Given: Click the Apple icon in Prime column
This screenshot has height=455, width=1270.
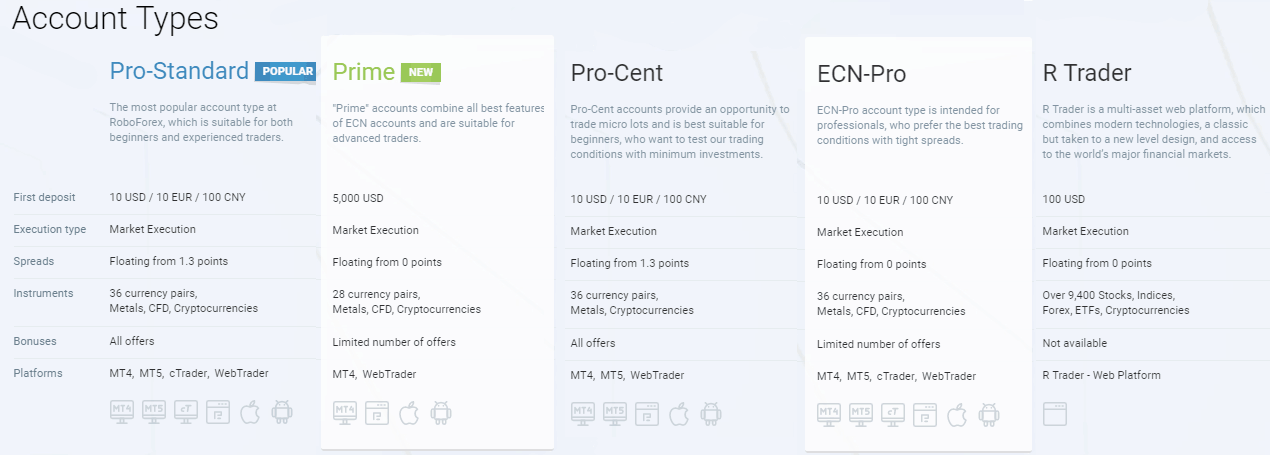Looking at the screenshot, I should (409, 412).
